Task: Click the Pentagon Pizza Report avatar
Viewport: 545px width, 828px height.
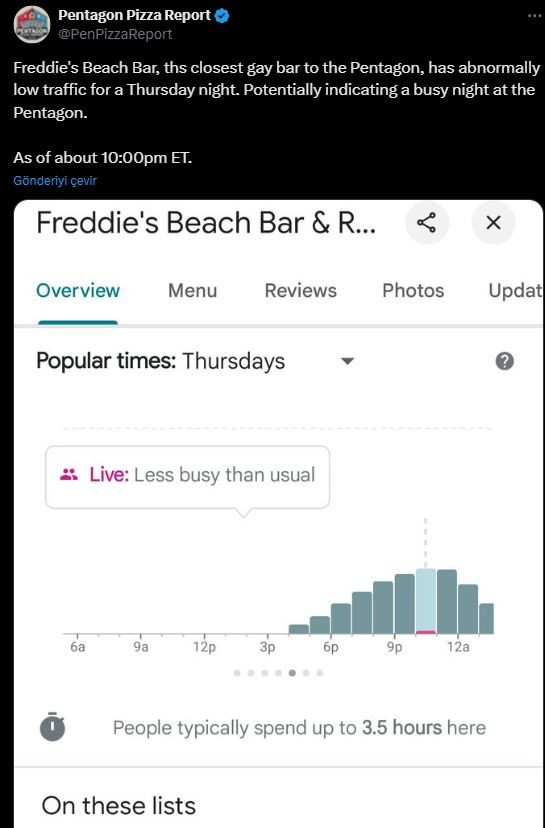Action: 32,25
